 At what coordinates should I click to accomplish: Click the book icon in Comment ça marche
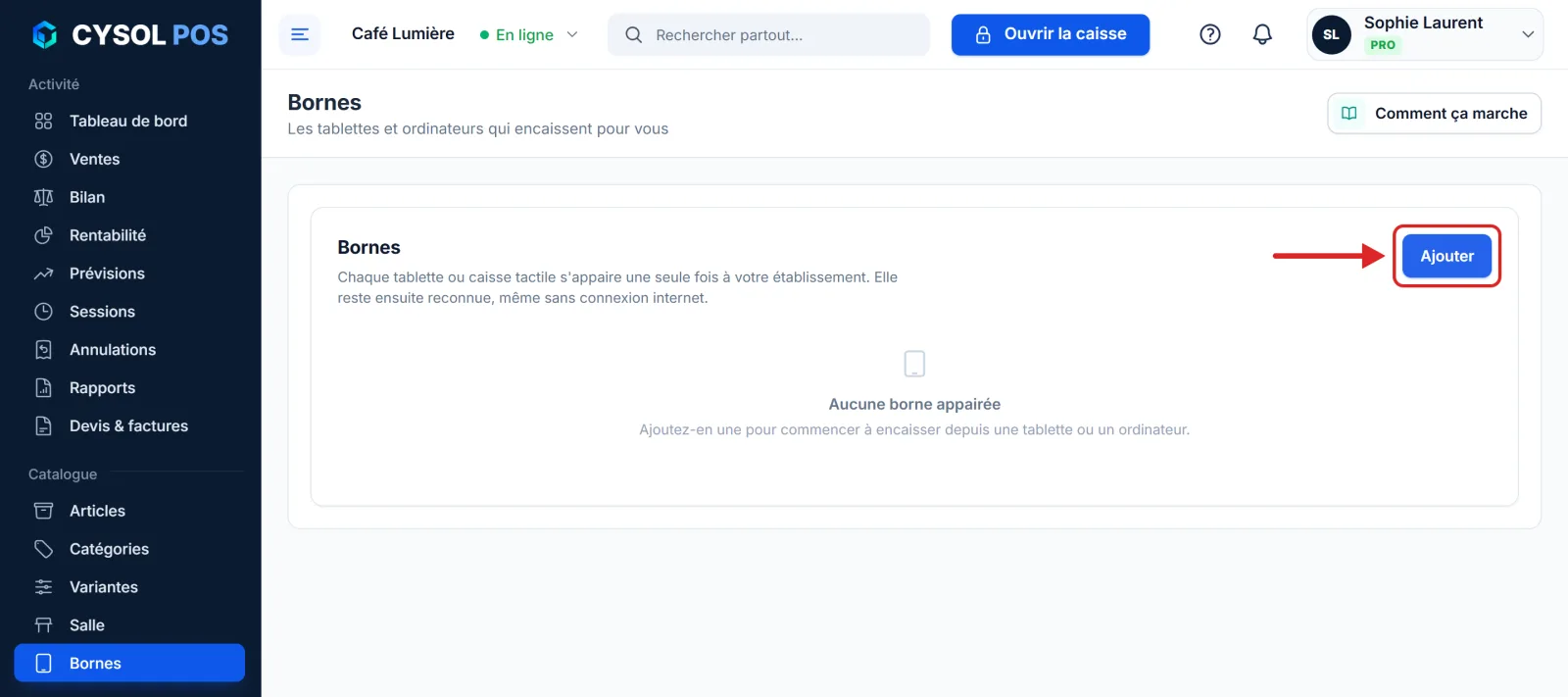(1349, 114)
